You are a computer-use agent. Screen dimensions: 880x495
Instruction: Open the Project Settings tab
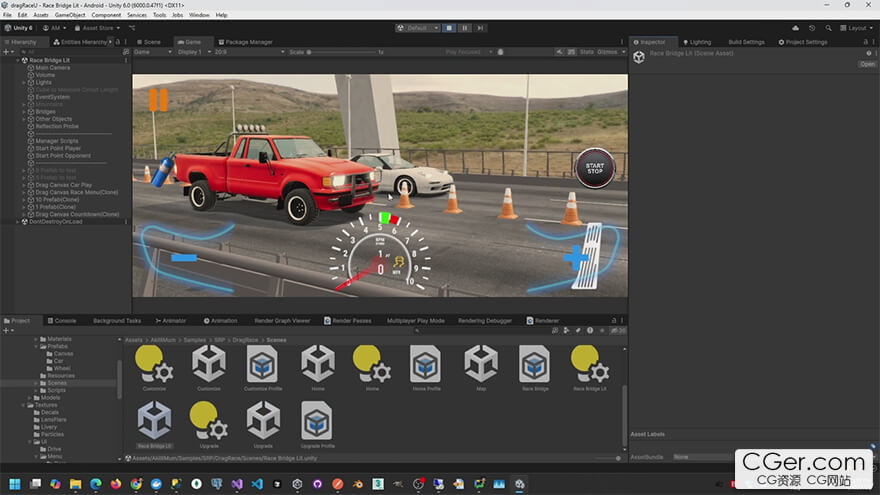click(x=803, y=42)
